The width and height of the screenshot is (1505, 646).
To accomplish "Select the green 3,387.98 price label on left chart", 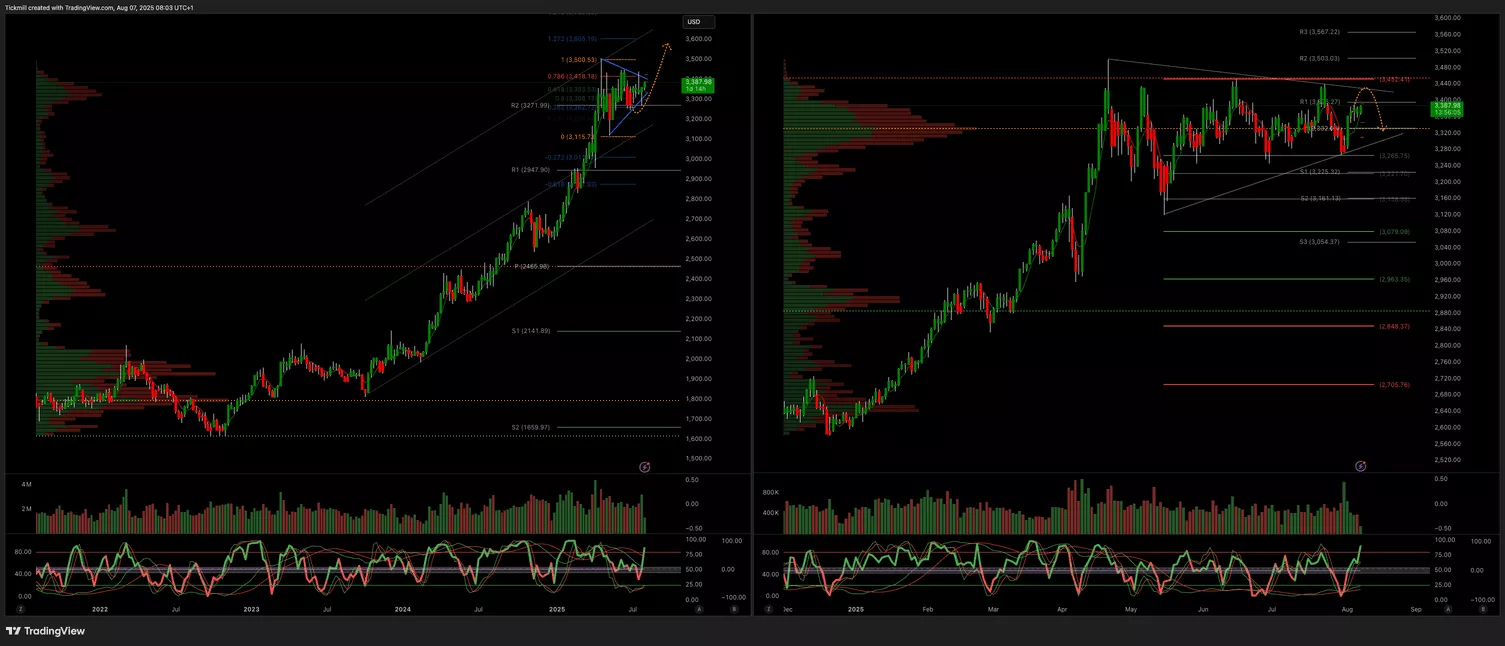I will click(x=695, y=85).
